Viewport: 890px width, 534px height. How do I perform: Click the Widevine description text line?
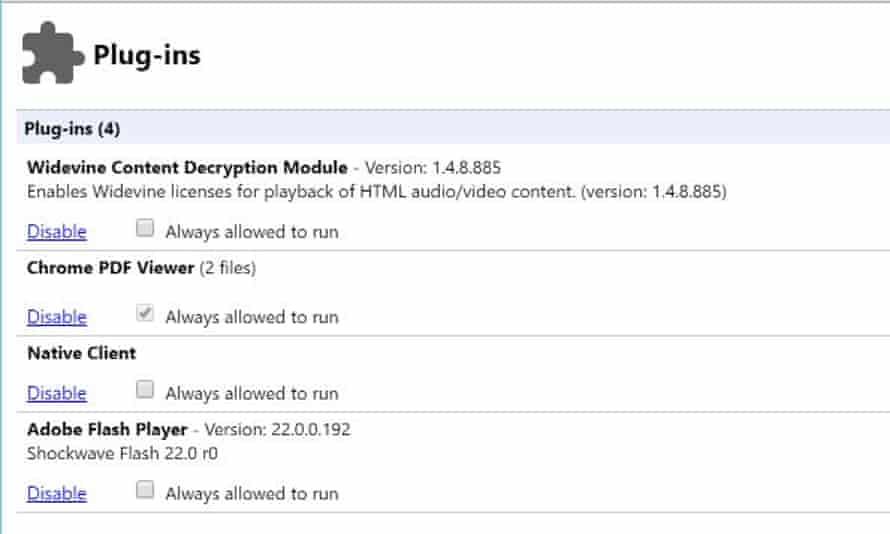click(x=376, y=192)
